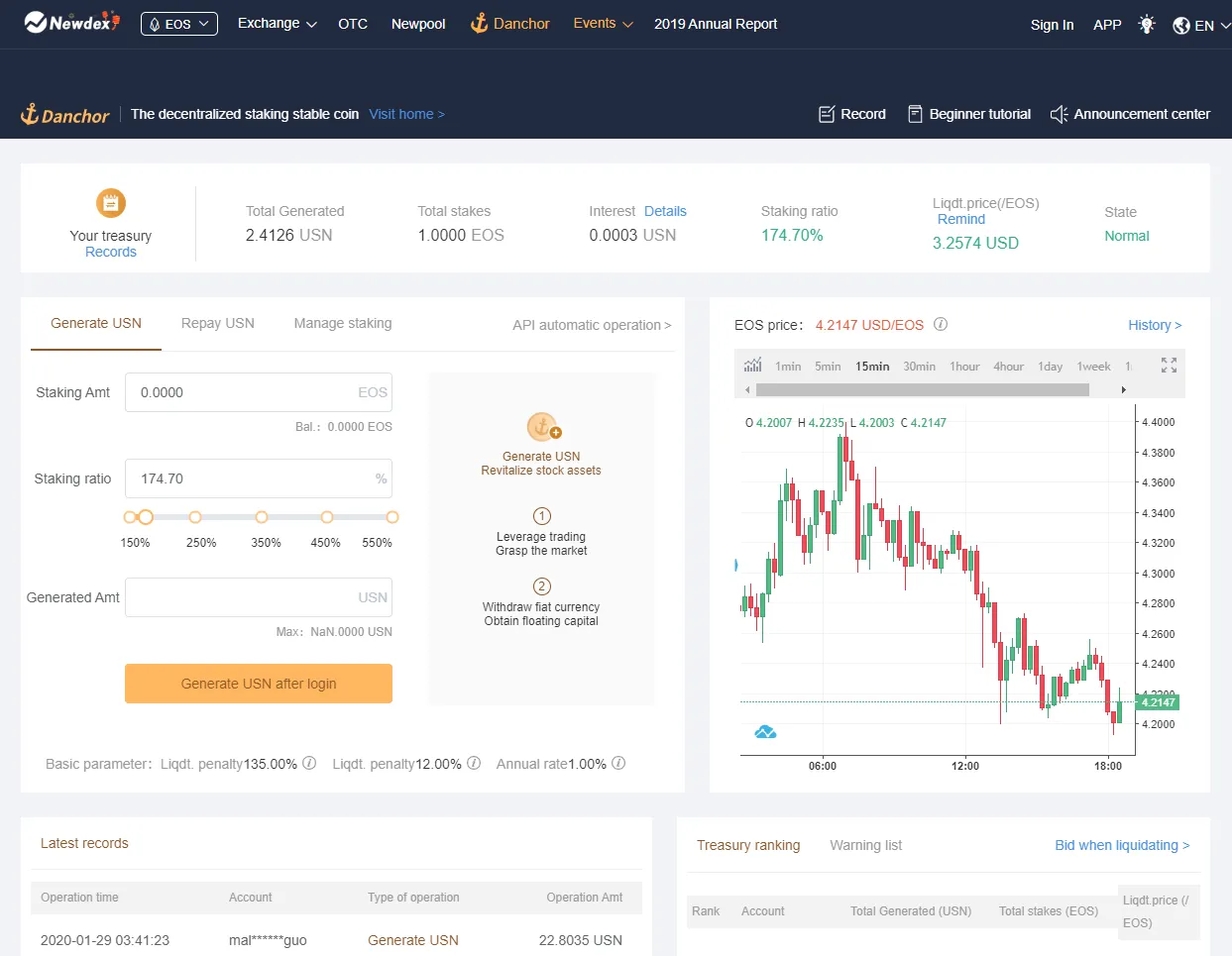
Task: Set staking ratio slider to 450%
Action: [x=327, y=517]
